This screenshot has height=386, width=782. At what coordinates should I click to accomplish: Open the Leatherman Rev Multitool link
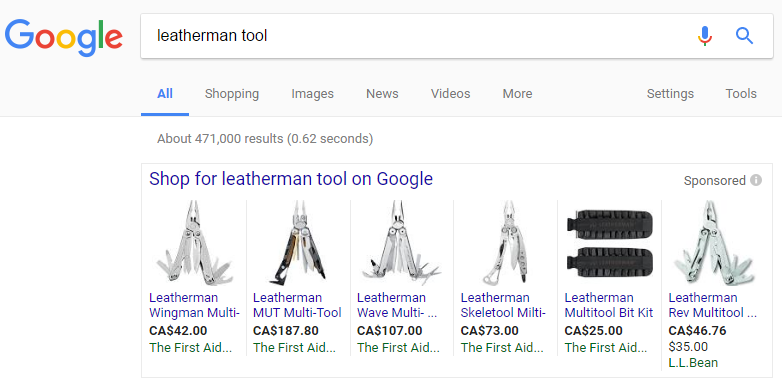point(713,305)
